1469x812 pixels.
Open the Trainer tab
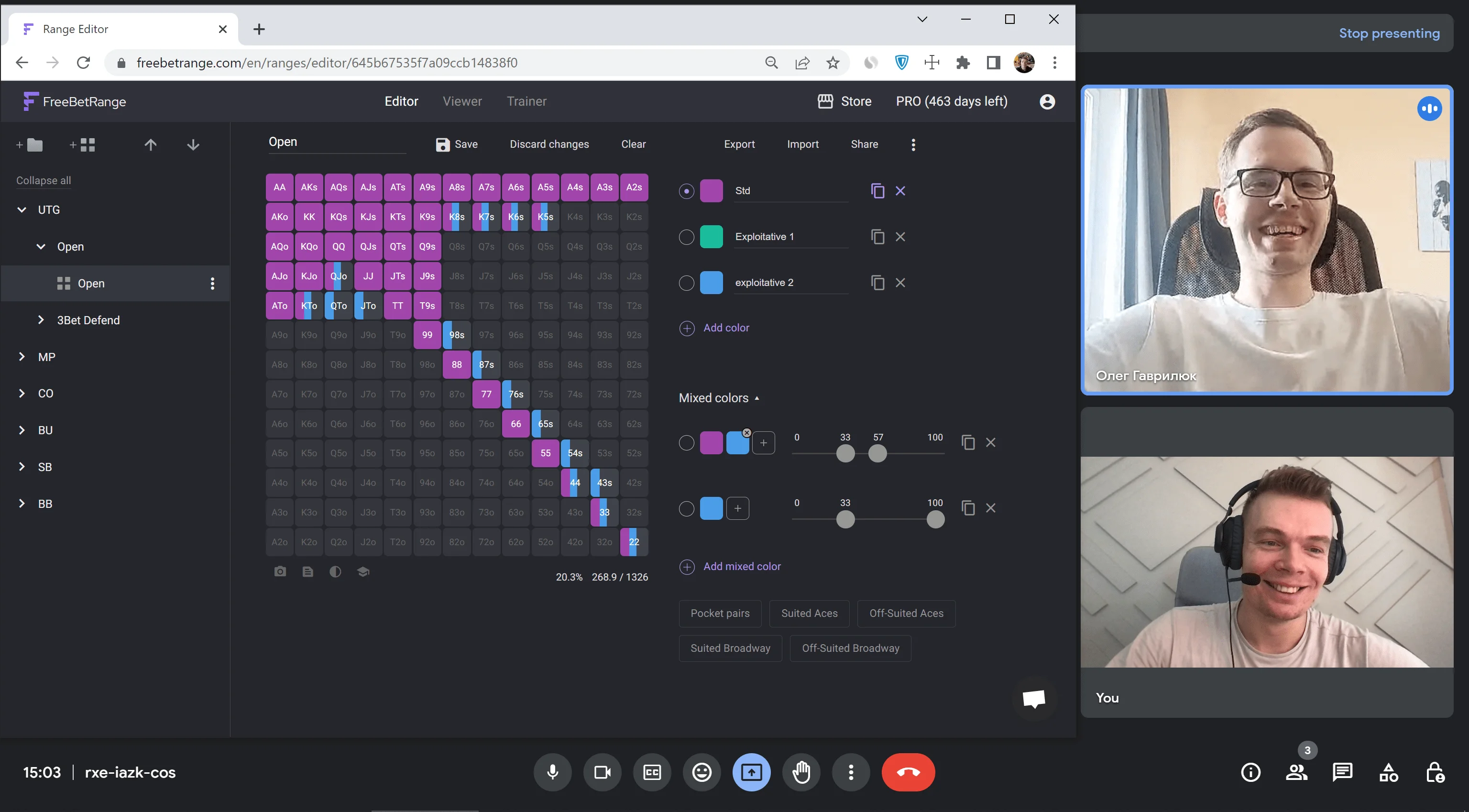(x=526, y=101)
